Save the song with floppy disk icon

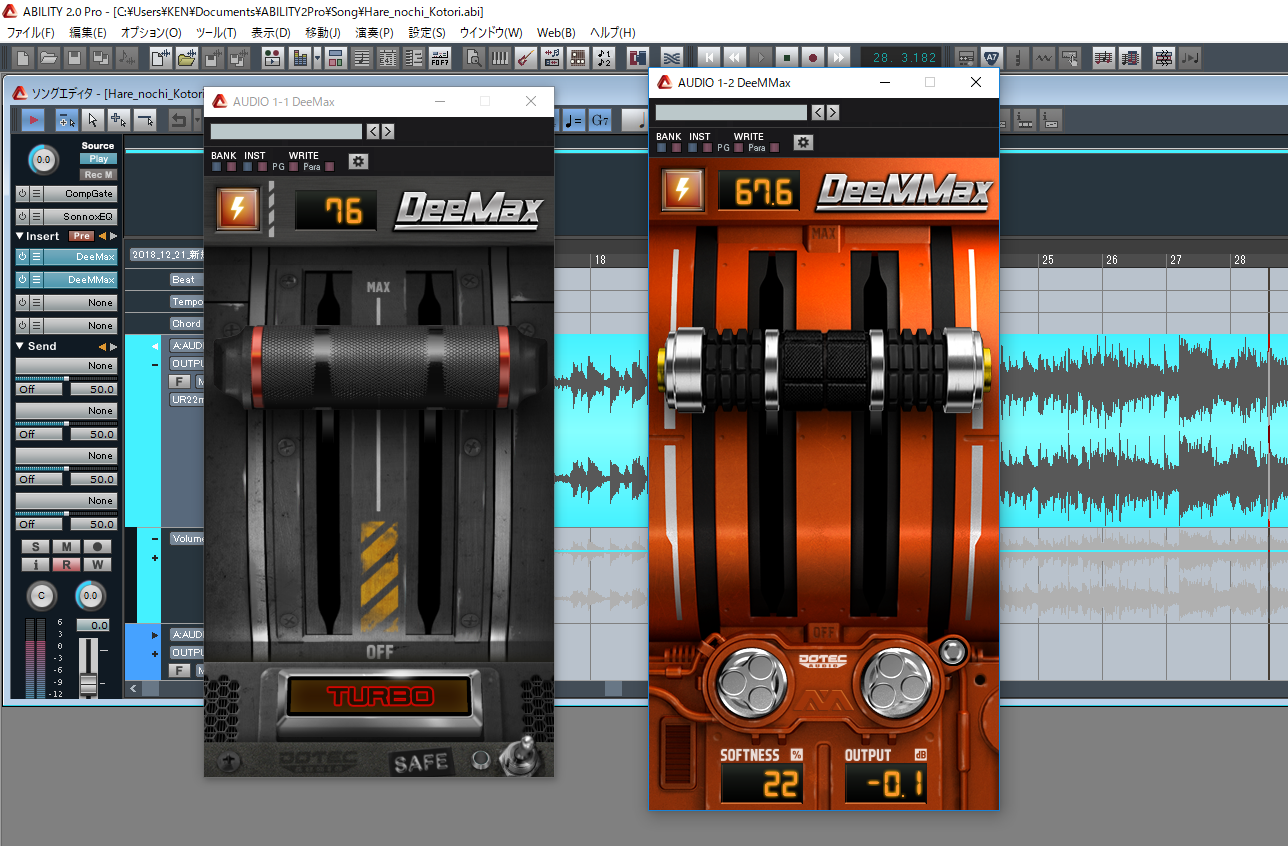point(74,57)
